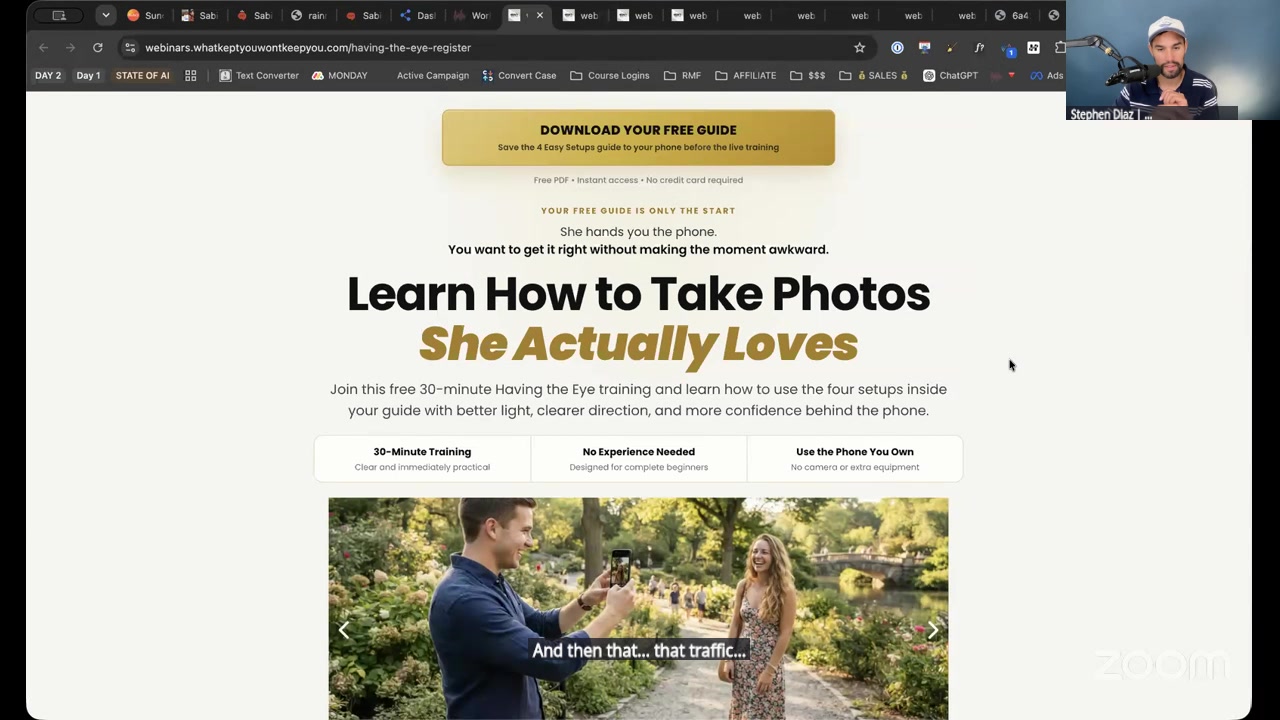The height and width of the screenshot is (720, 1280).
Task: Show the next carousel photo
Action: (x=932, y=630)
